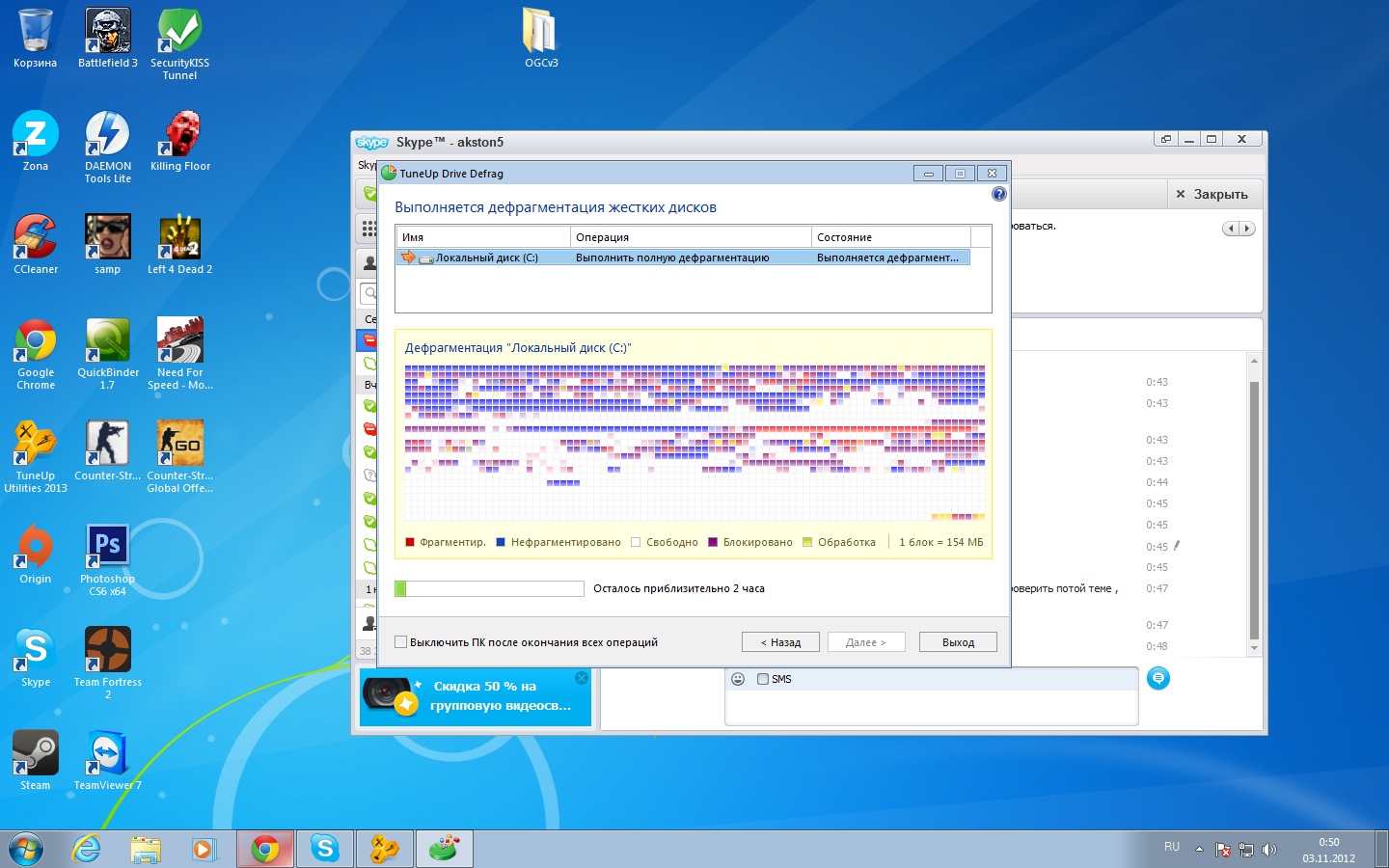1389x868 pixels.
Task: Open the CCleaner desktop shortcut
Action: click(35, 245)
